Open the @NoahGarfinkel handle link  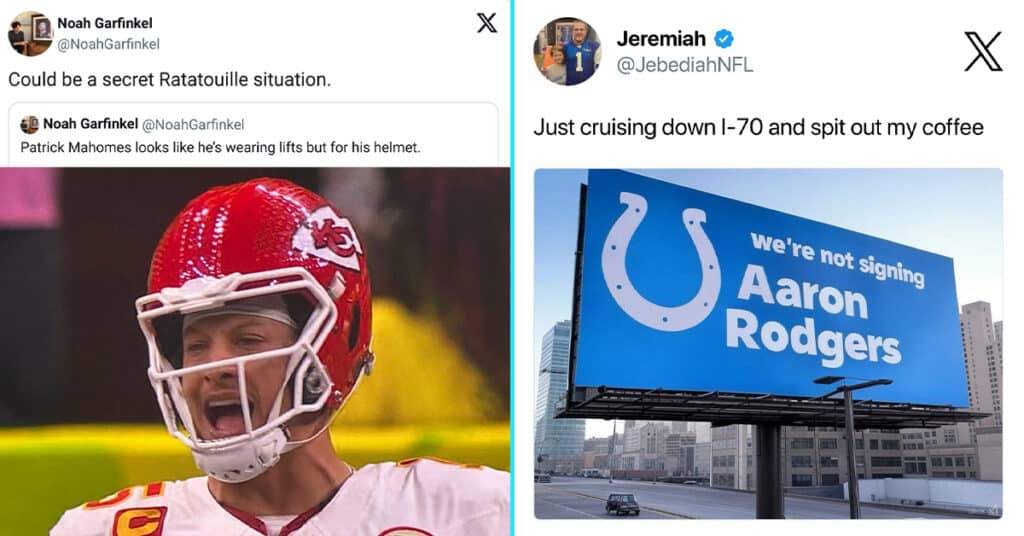pos(108,44)
